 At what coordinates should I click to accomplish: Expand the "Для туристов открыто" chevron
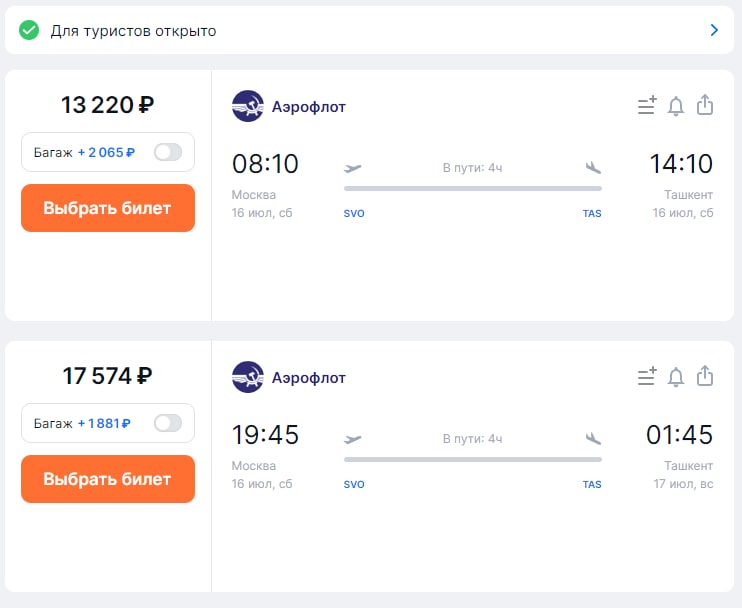[x=714, y=30]
